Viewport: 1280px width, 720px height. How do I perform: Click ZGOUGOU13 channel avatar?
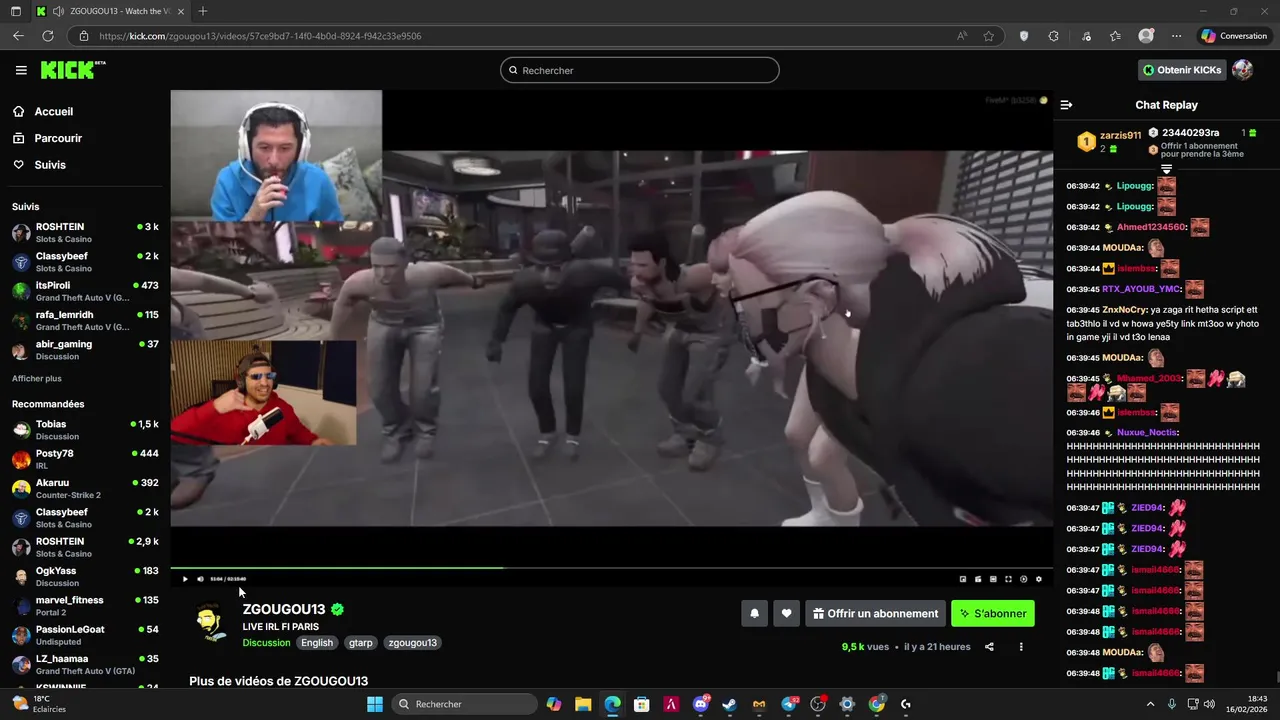[209, 623]
